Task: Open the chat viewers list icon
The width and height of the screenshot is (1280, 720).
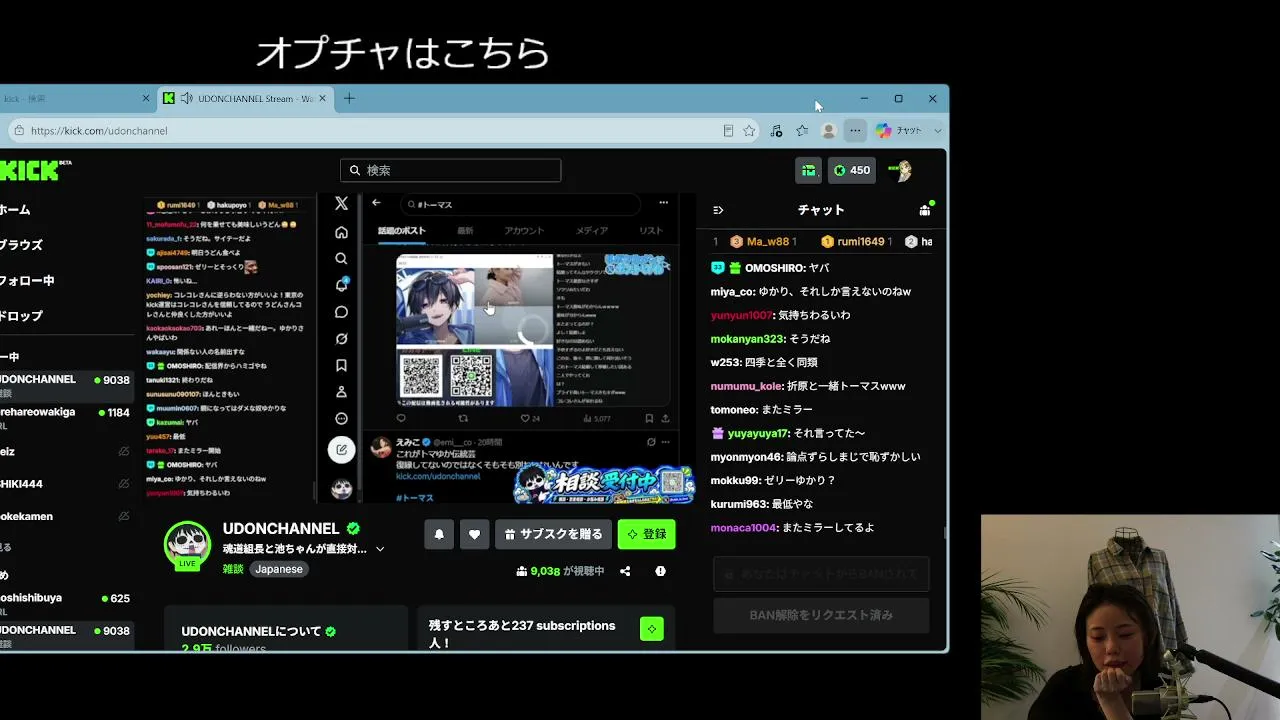Action: pyautogui.click(x=925, y=210)
